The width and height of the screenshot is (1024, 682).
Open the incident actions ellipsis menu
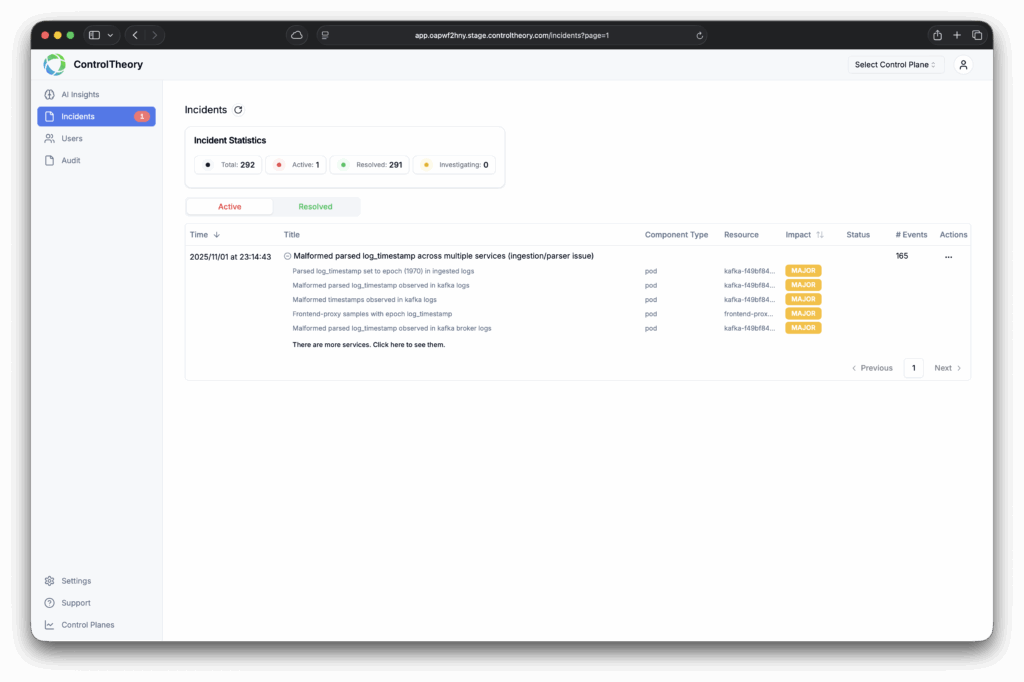(948, 257)
